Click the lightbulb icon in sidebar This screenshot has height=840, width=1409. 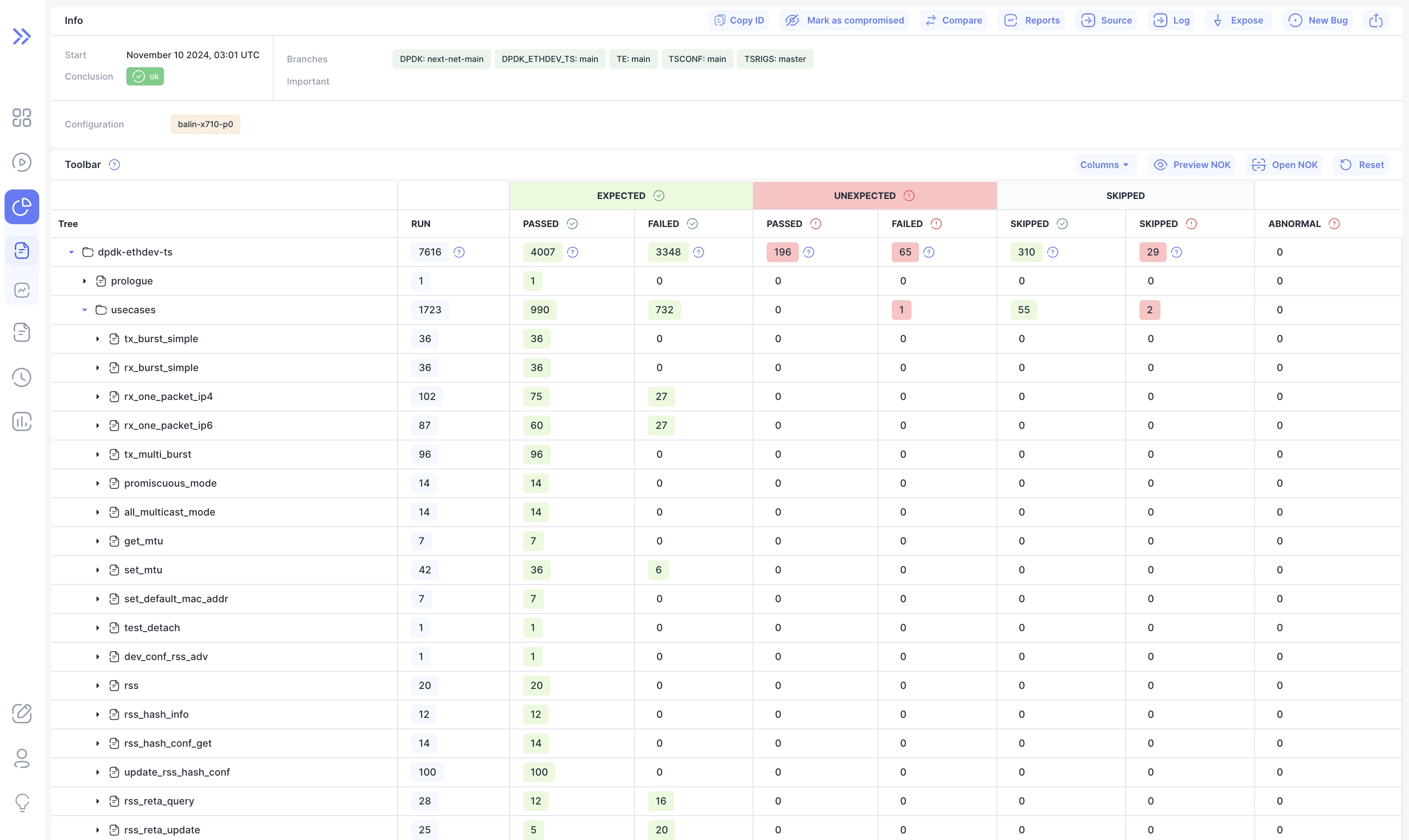(21, 802)
